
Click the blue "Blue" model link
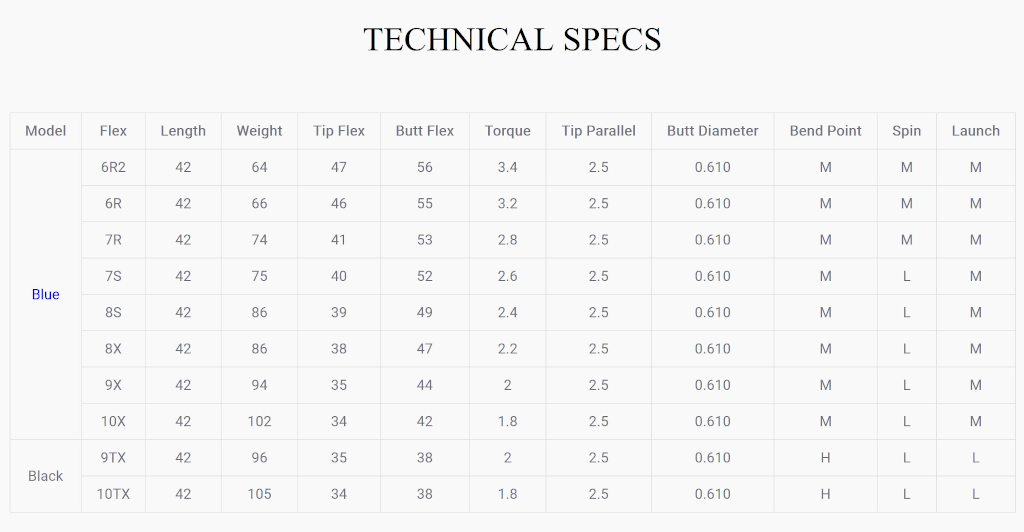click(x=46, y=294)
